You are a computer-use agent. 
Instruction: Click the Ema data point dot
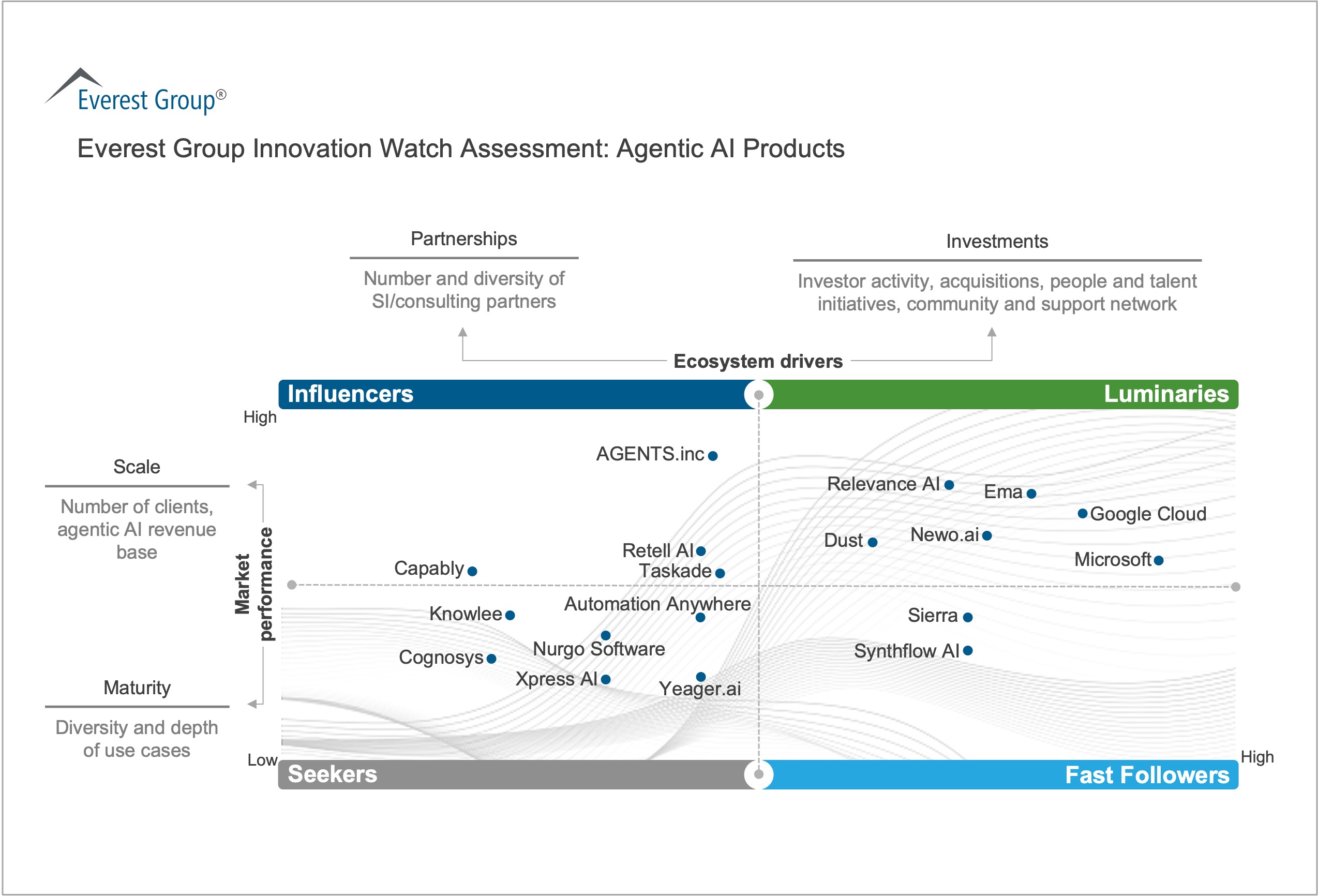tap(1031, 494)
